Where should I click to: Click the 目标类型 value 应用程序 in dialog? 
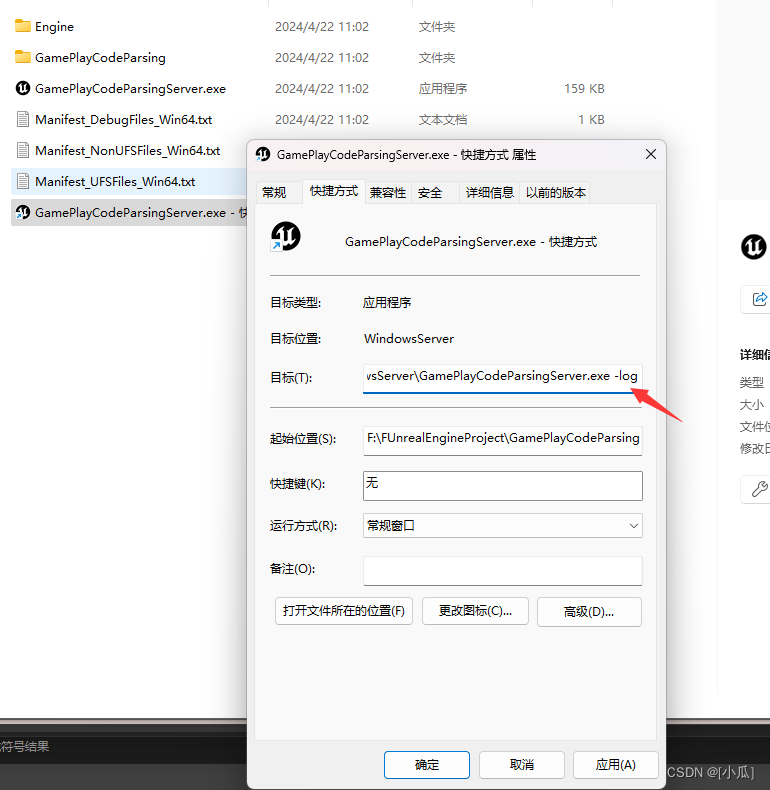(x=387, y=302)
